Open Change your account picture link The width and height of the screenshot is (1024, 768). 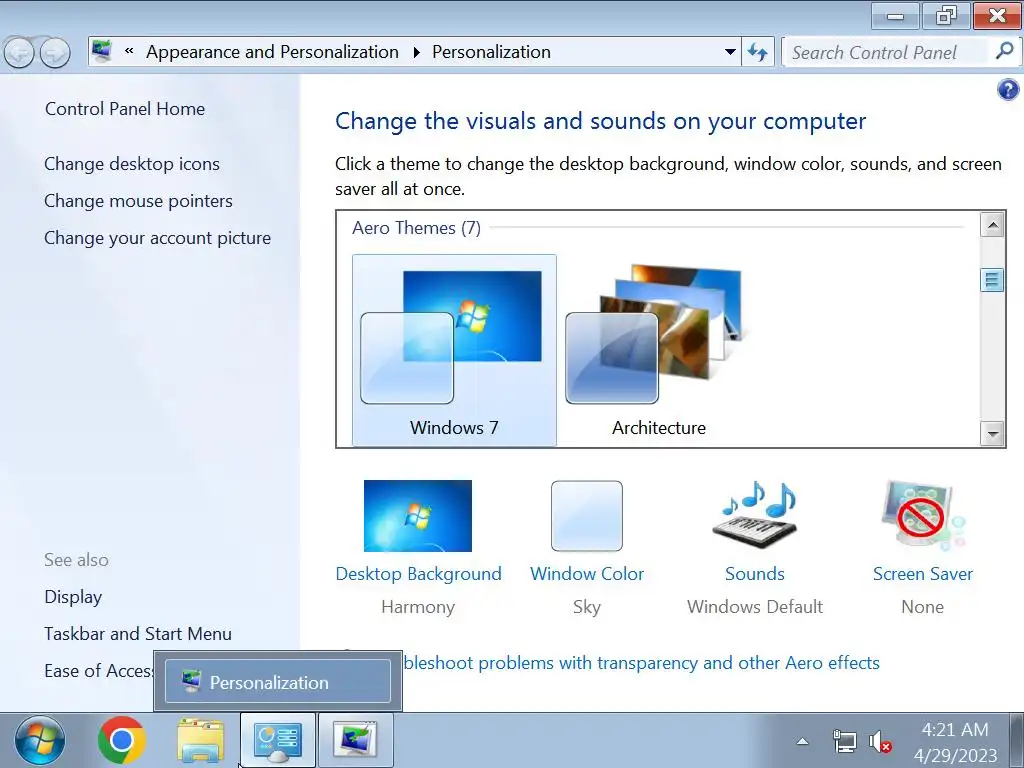[157, 238]
